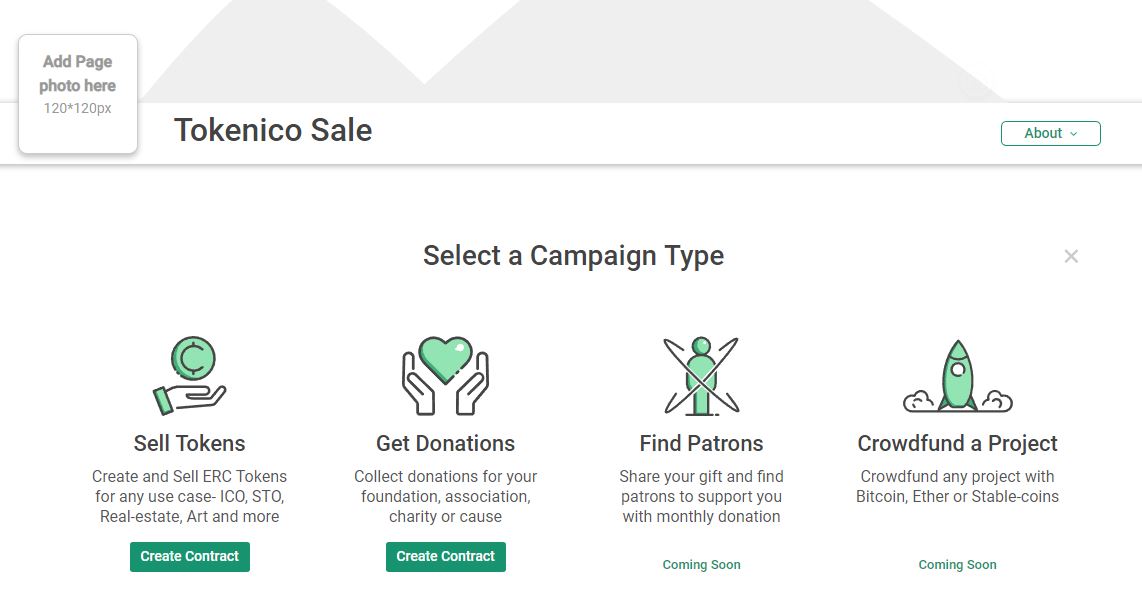Viewport: 1142px width, 600px height.
Task: Click the Add Page photo here placeholder
Action: (78, 94)
